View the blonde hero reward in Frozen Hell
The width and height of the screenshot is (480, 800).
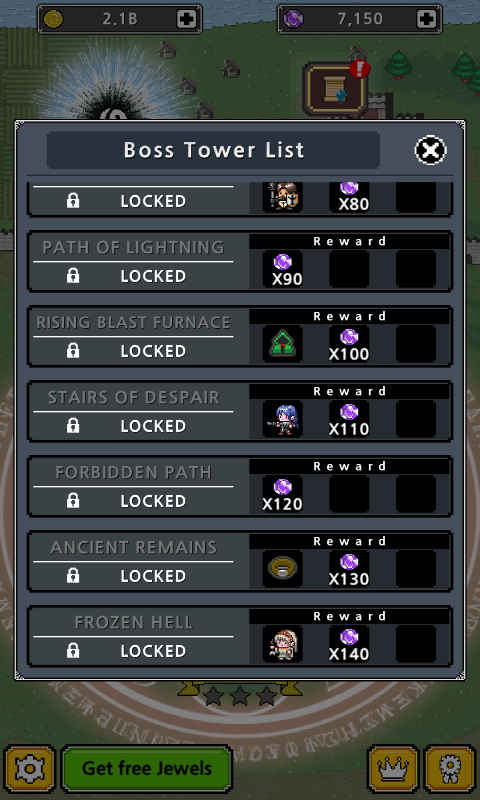pos(283,643)
